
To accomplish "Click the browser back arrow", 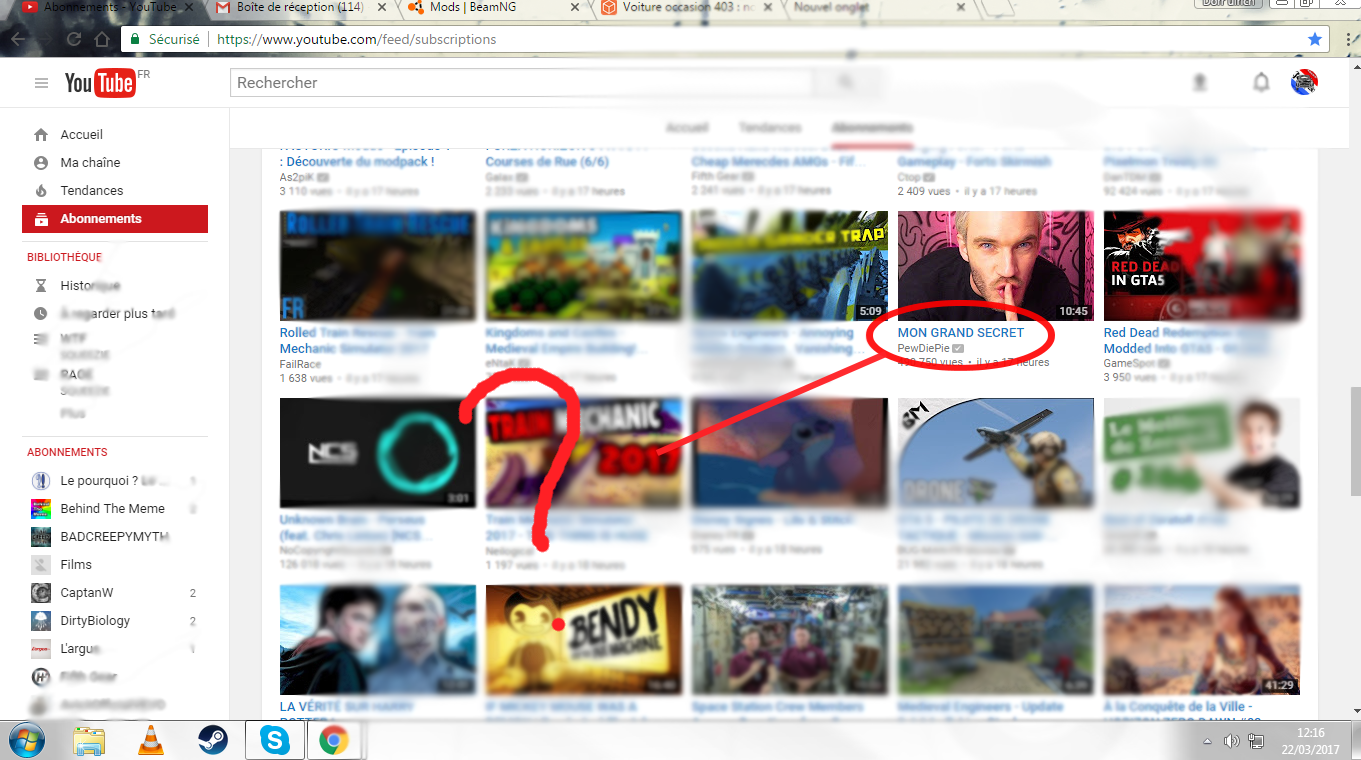I will point(18,40).
